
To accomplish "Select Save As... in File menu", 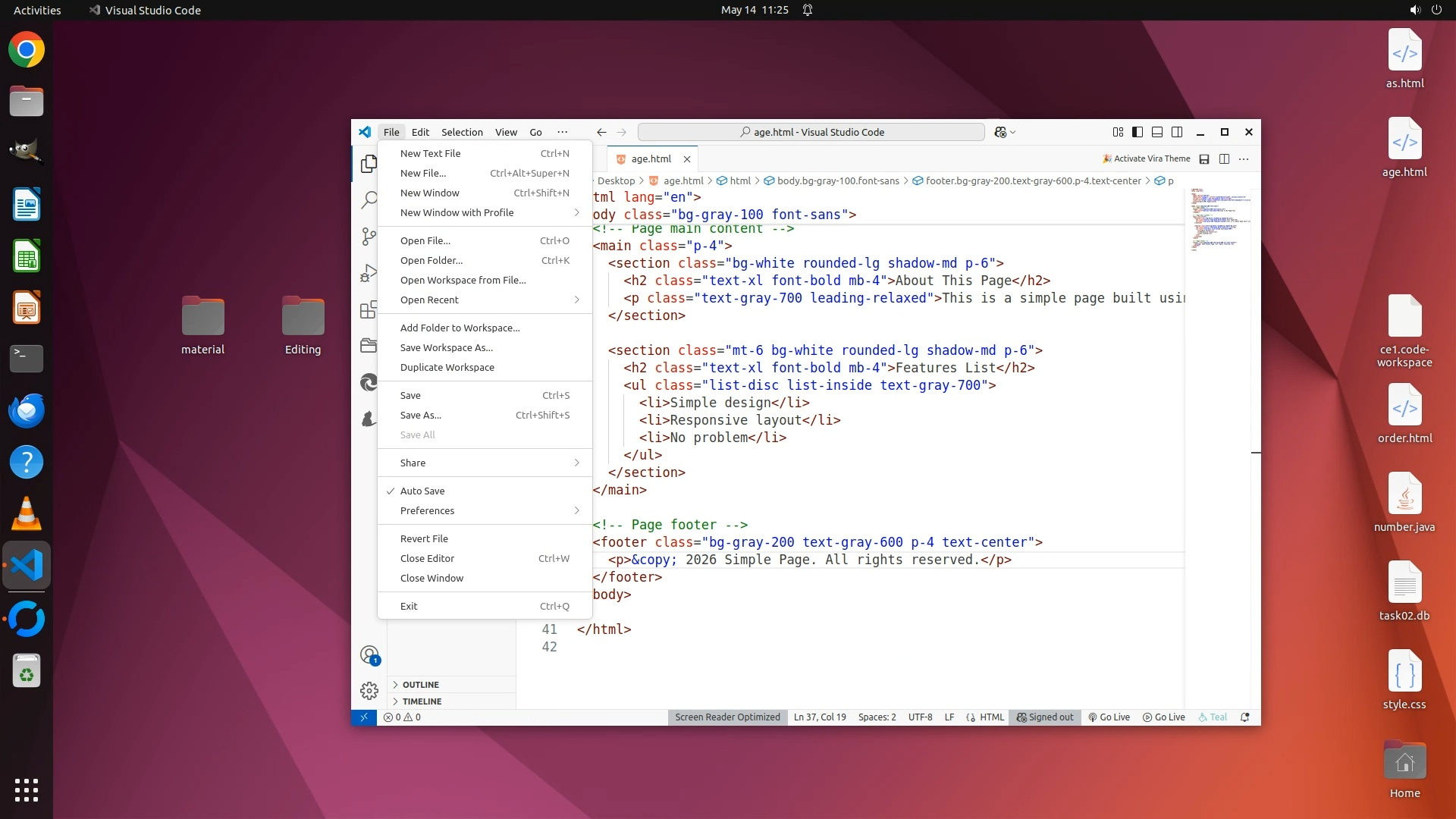I will tap(421, 415).
